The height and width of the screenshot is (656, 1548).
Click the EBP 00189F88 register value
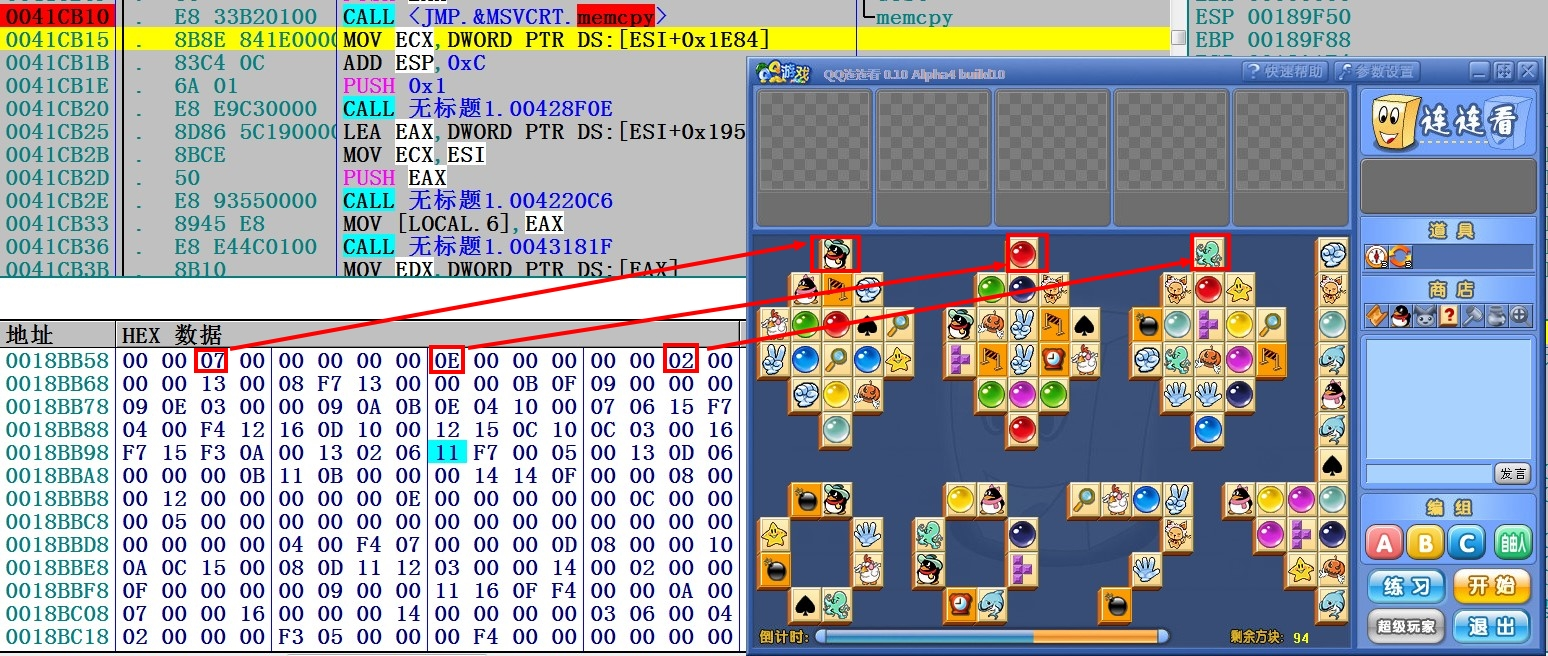(1273, 39)
